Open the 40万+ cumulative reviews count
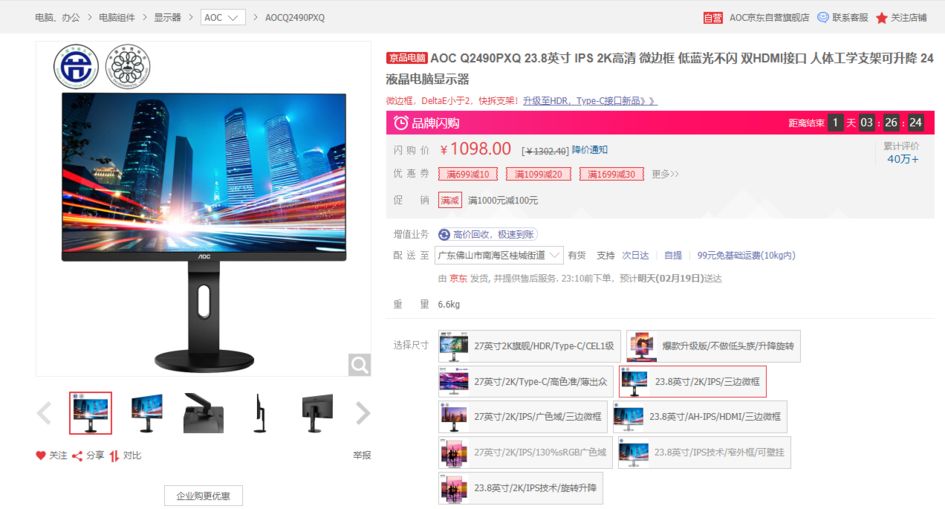 click(902, 159)
